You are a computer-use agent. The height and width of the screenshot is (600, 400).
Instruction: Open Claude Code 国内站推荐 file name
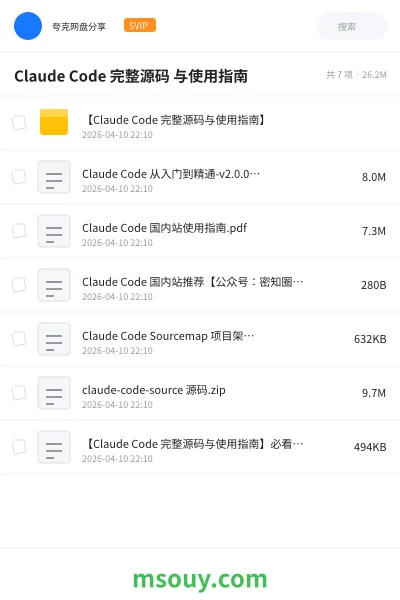(x=193, y=282)
